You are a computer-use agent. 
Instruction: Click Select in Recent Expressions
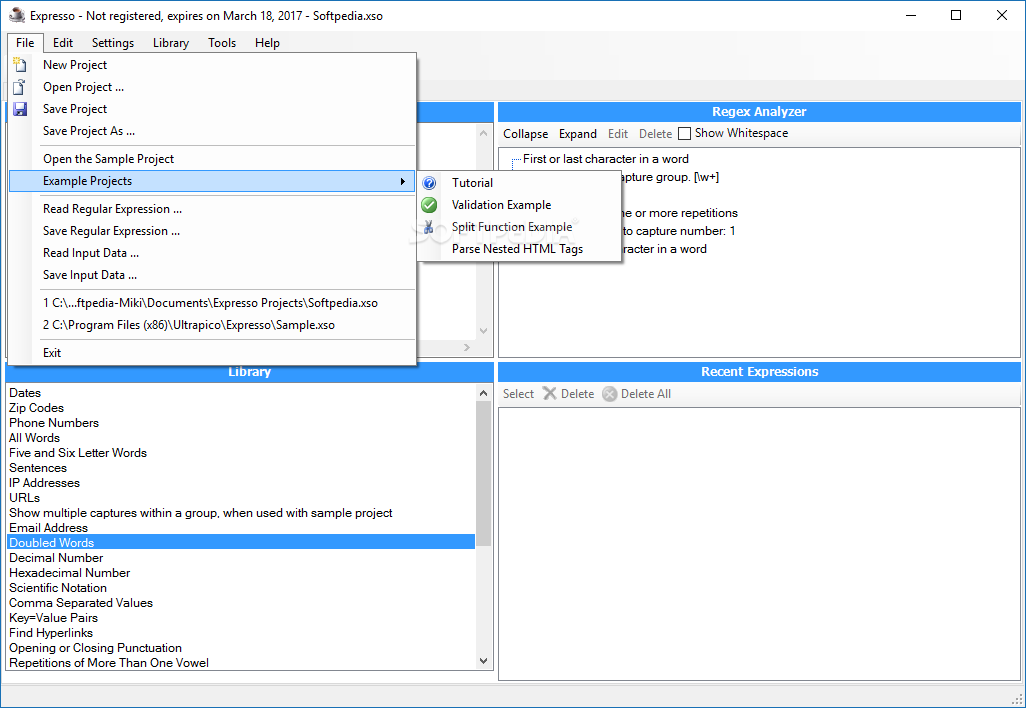(x=518, y=394)
